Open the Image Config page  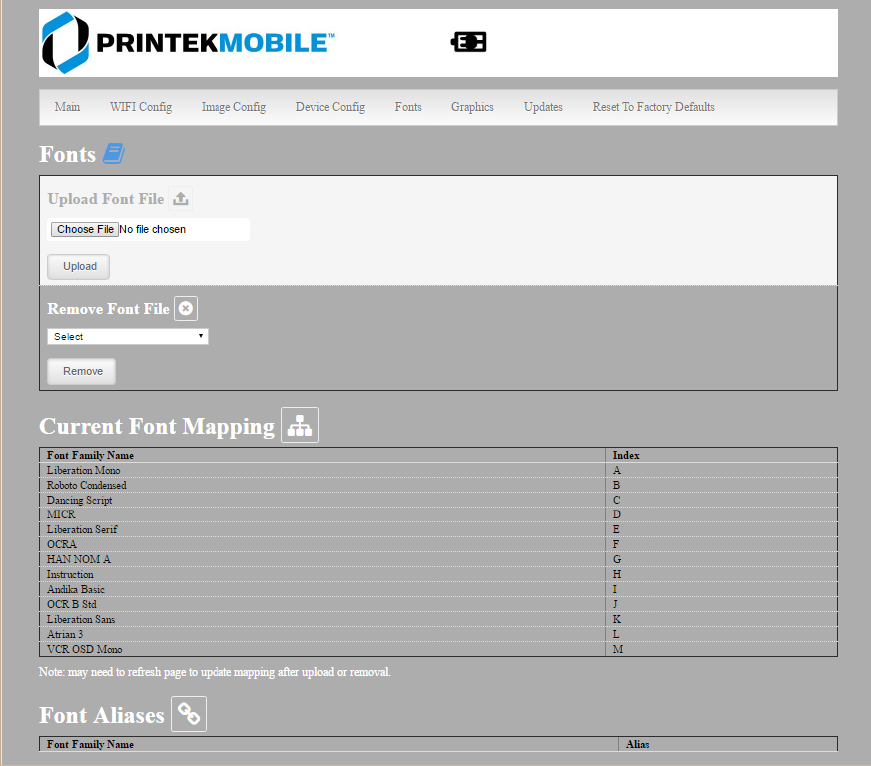234,107
